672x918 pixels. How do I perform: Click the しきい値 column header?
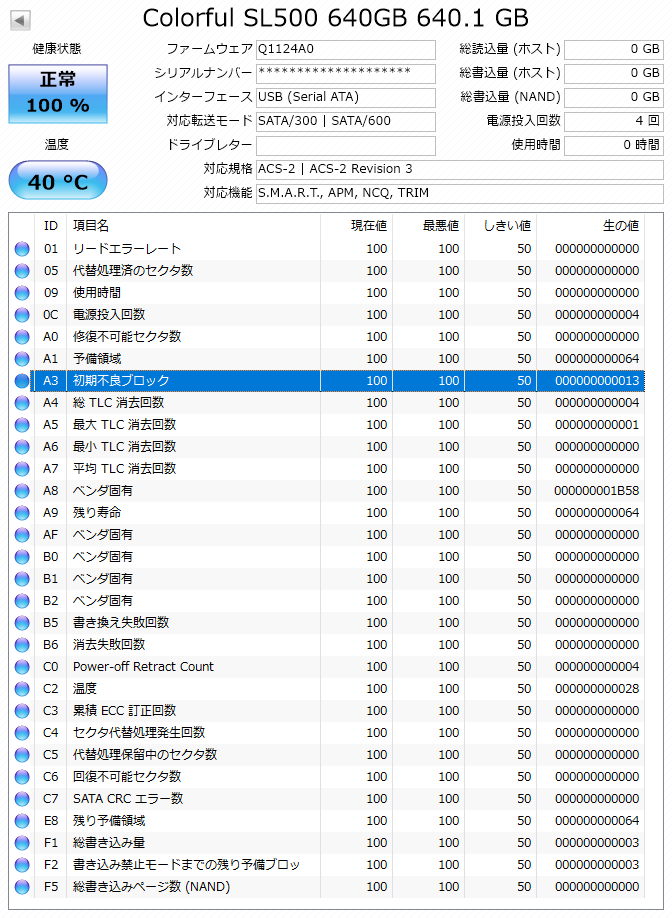[x=500, y=226]
